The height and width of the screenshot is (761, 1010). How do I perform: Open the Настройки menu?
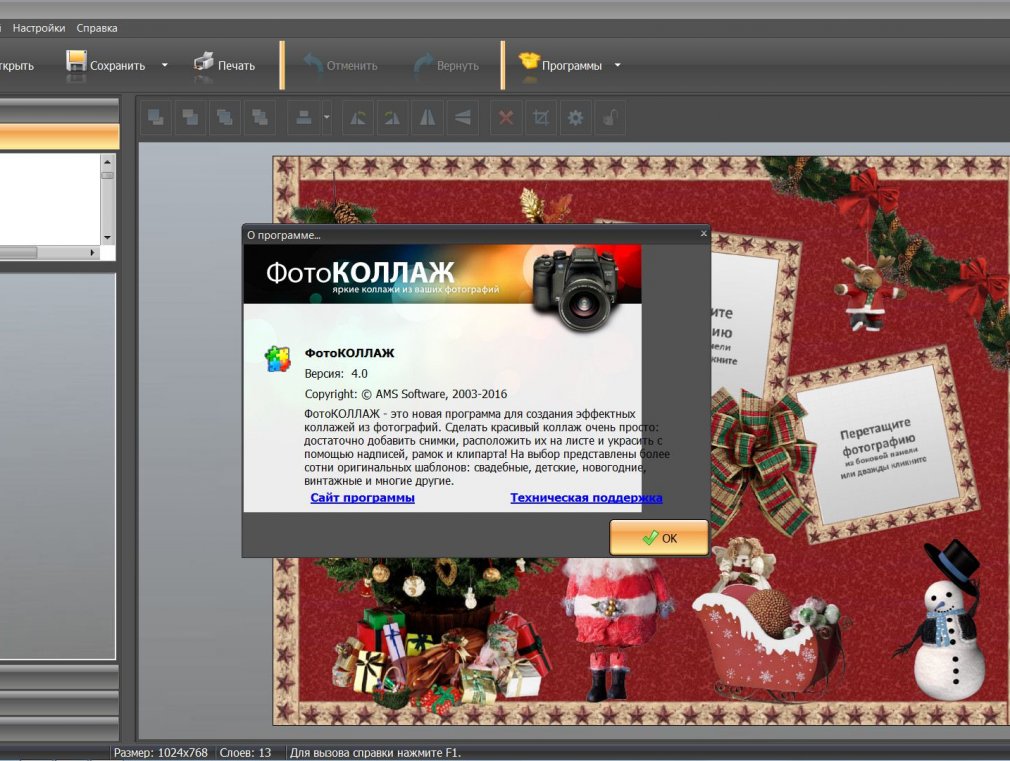pos(39,28)
